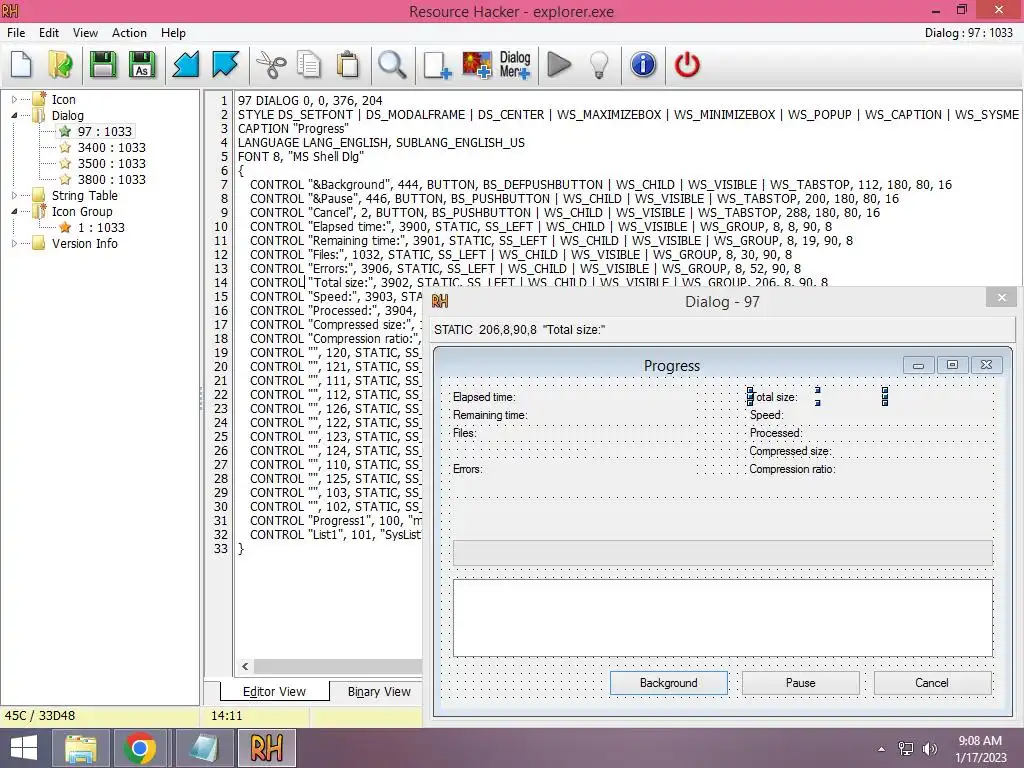Click Resource Hacker taskbar icon
The width and height of the screenshot is (1024, 768).
coord(266,748)
